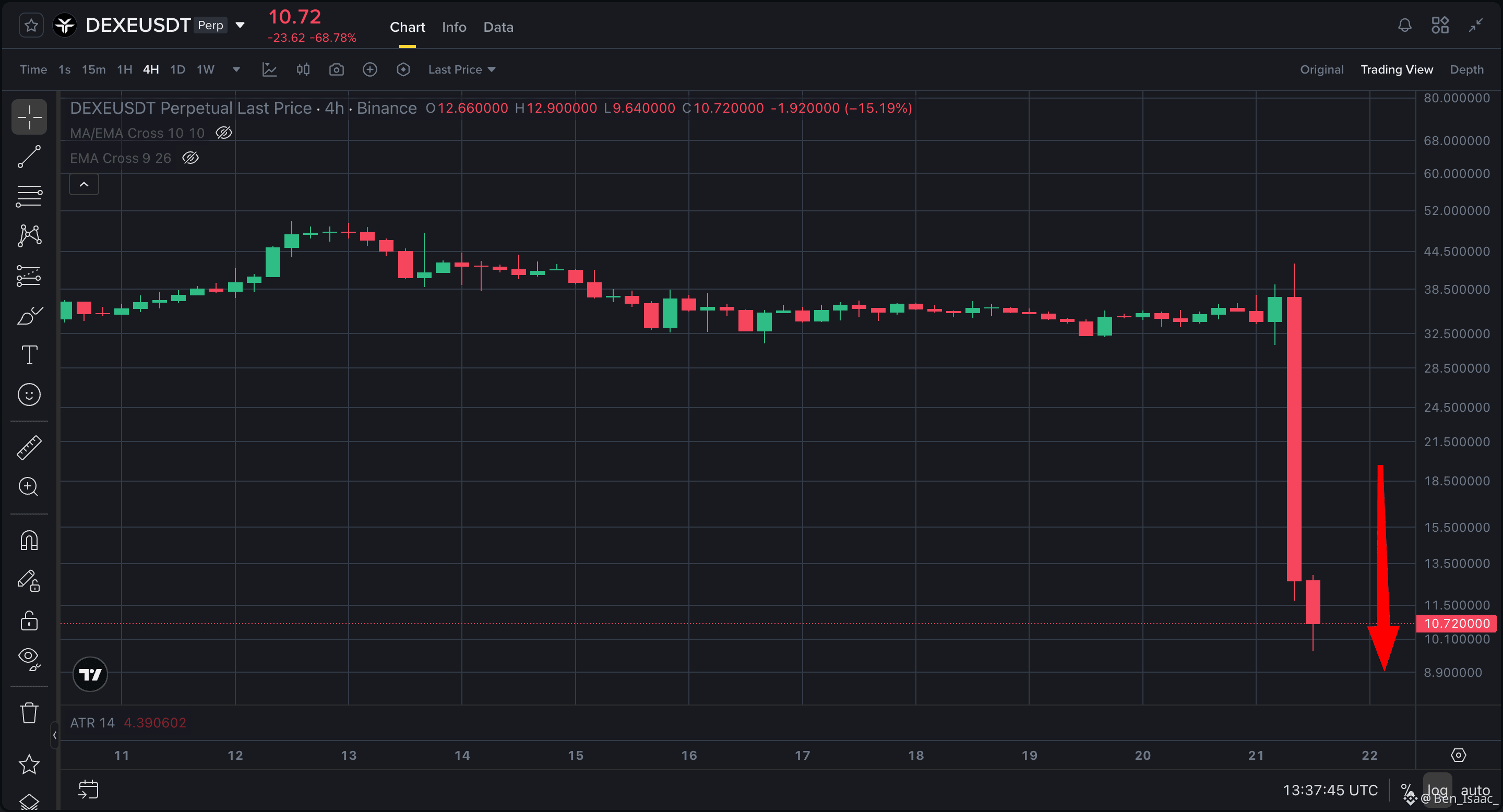The height and width of the screenshot is (812, 1503).
Task: Collapse the left drawing toolbar arrow
Action: tap(55, 735)
